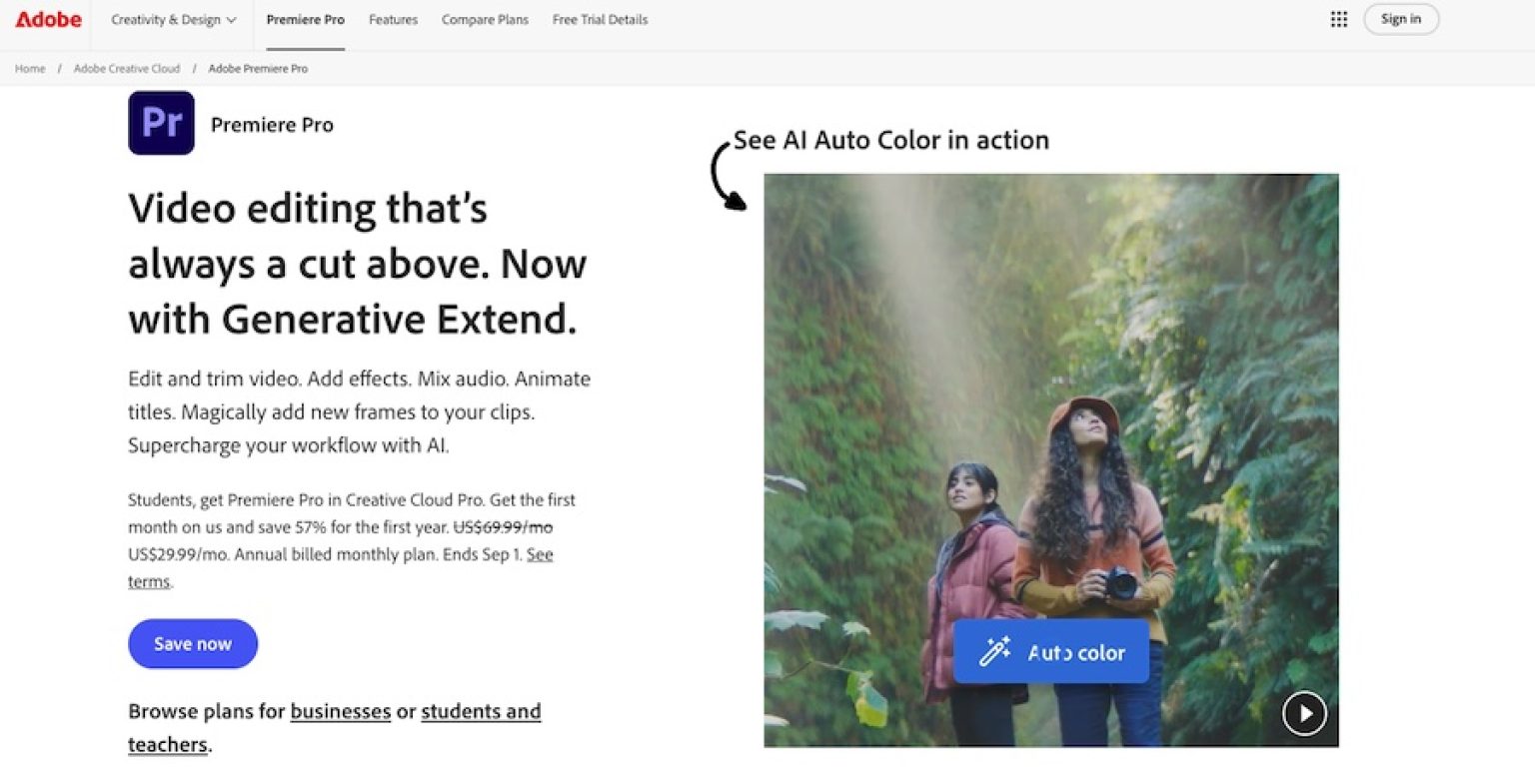Expand the Creativity & Design dropdown
The image size is (1535, 784).
pyautogui.click(x=174, y=20)
